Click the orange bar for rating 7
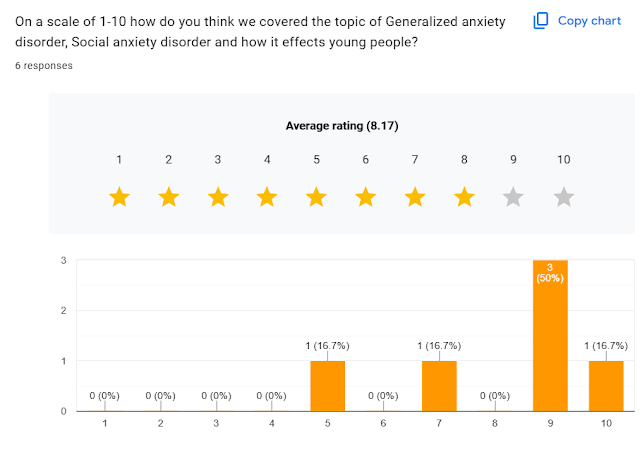The width and height of the screenshot is (640, 471). pos(439,386)
